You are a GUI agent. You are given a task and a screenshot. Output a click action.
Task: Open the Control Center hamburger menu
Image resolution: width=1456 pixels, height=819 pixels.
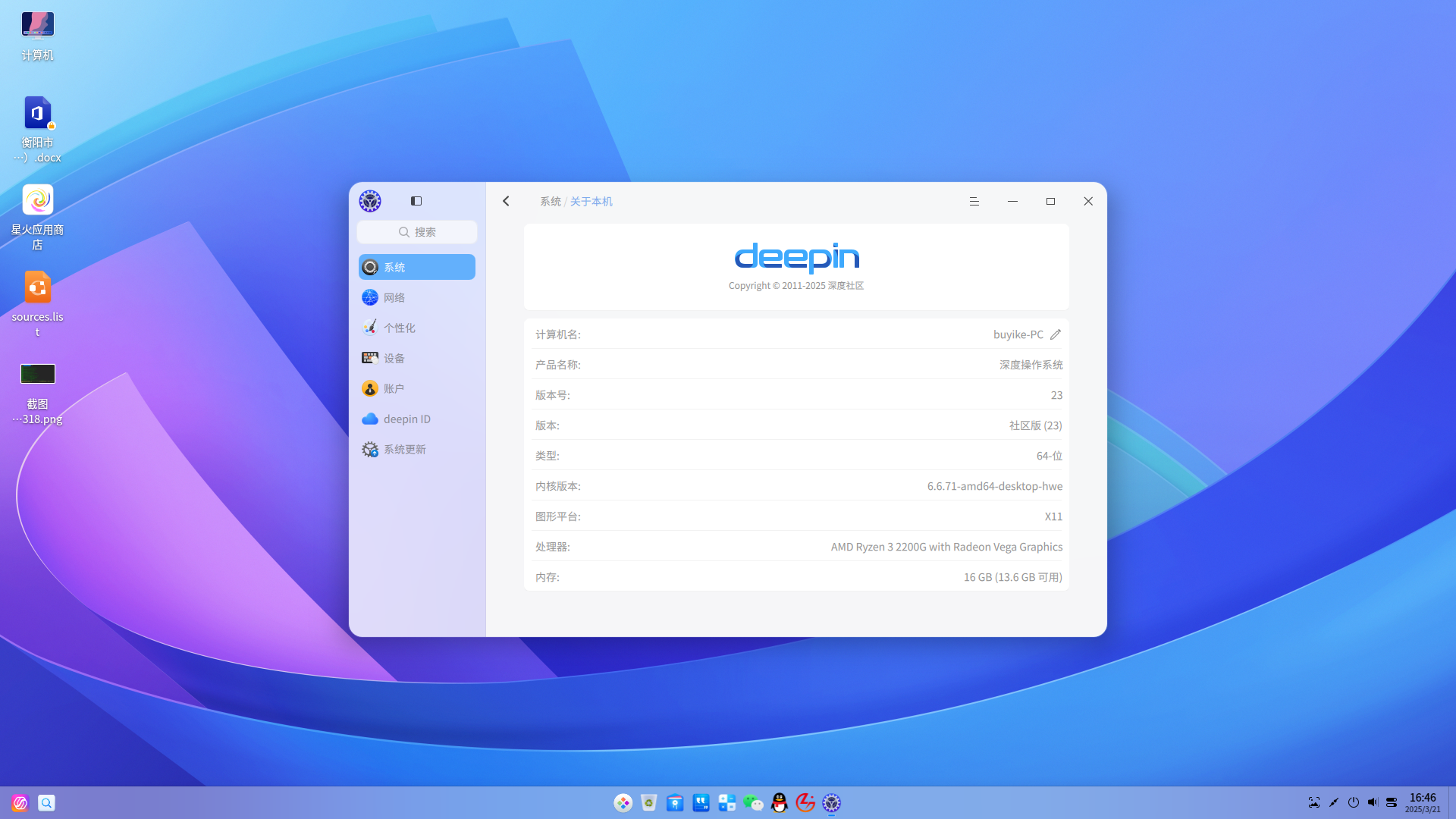(974, 201)
